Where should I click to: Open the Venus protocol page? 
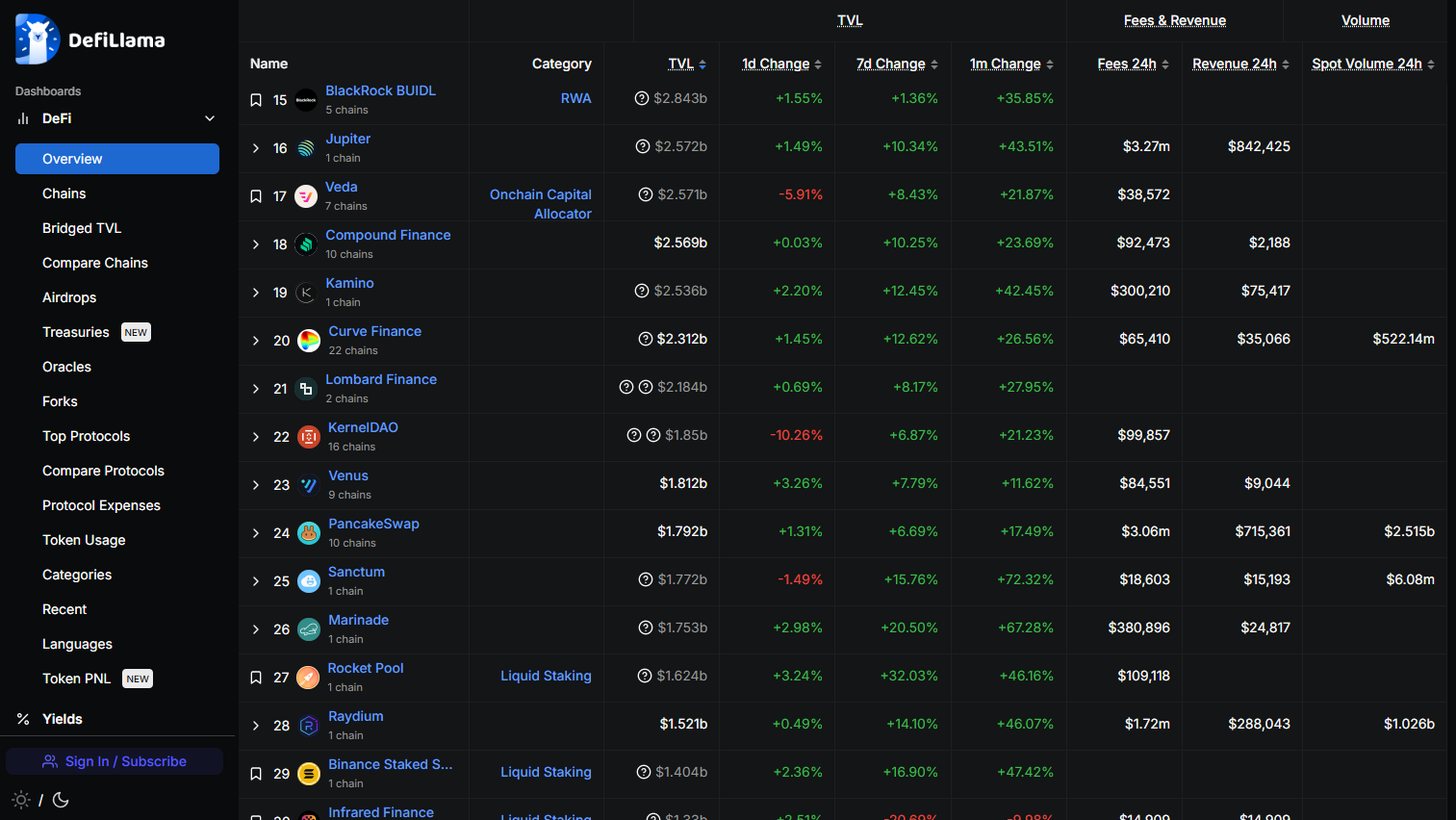pyautogui.click(x=348, y=475)
